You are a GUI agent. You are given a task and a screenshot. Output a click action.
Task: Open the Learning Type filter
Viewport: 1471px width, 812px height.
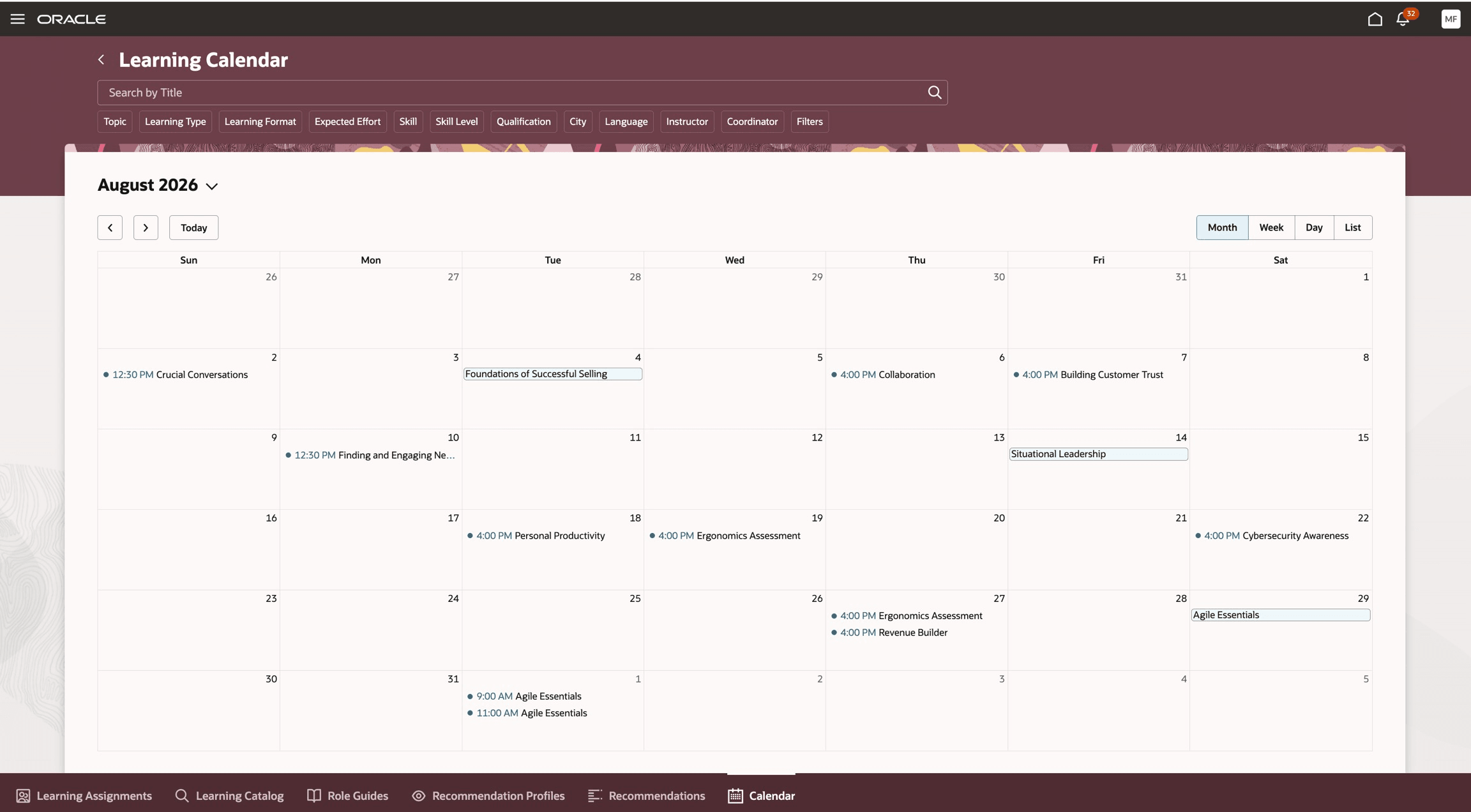coord(175,121)
